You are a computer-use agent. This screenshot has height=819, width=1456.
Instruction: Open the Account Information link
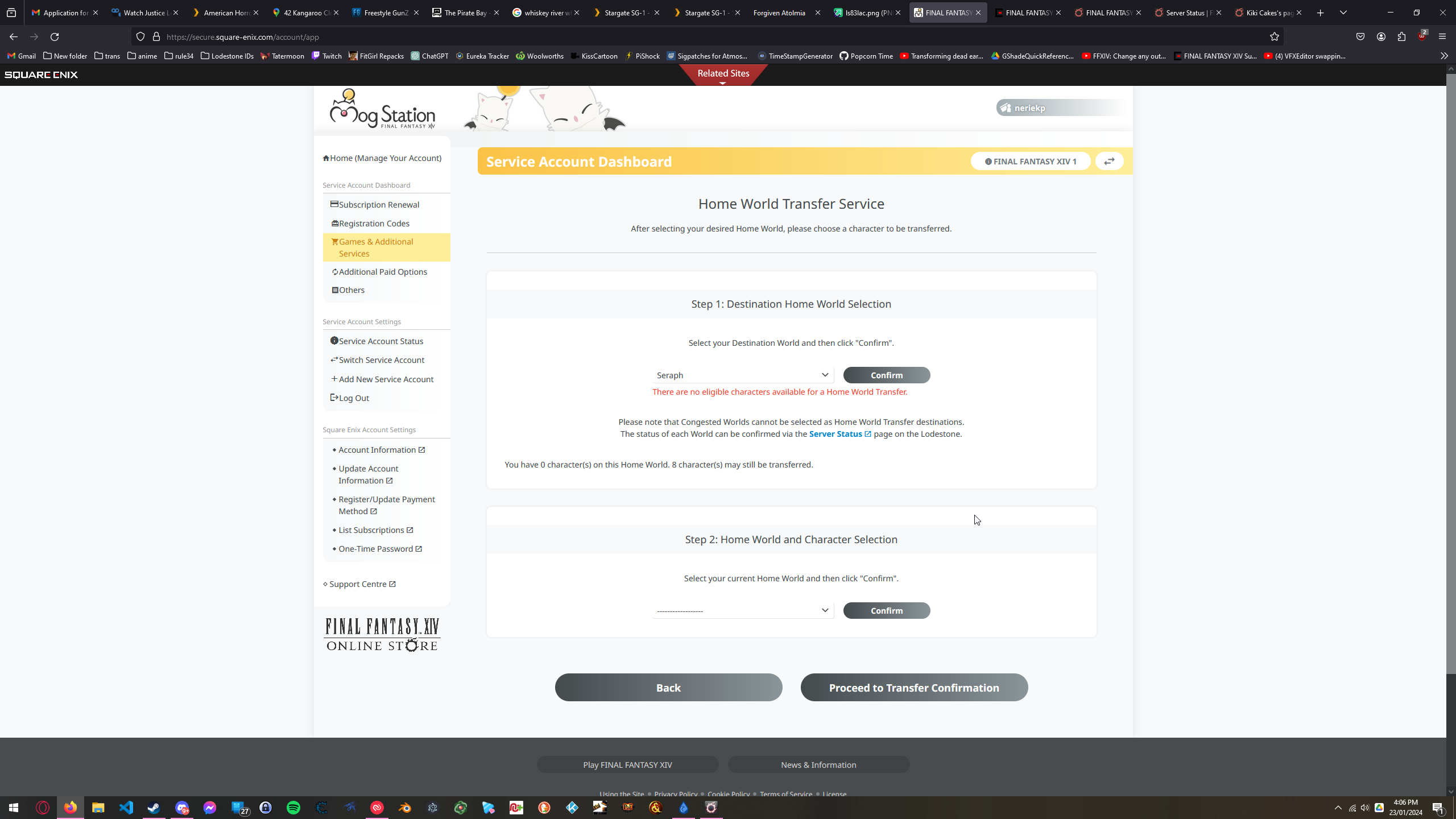(x=382, y=450)
